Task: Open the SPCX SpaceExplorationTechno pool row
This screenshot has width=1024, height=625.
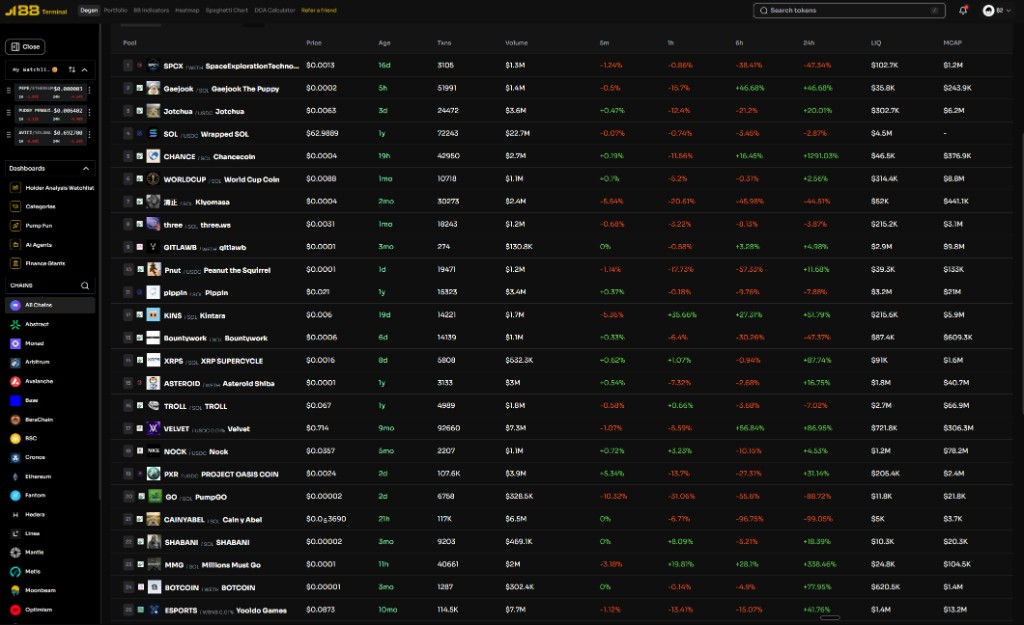Action: (x=562, y=65)
